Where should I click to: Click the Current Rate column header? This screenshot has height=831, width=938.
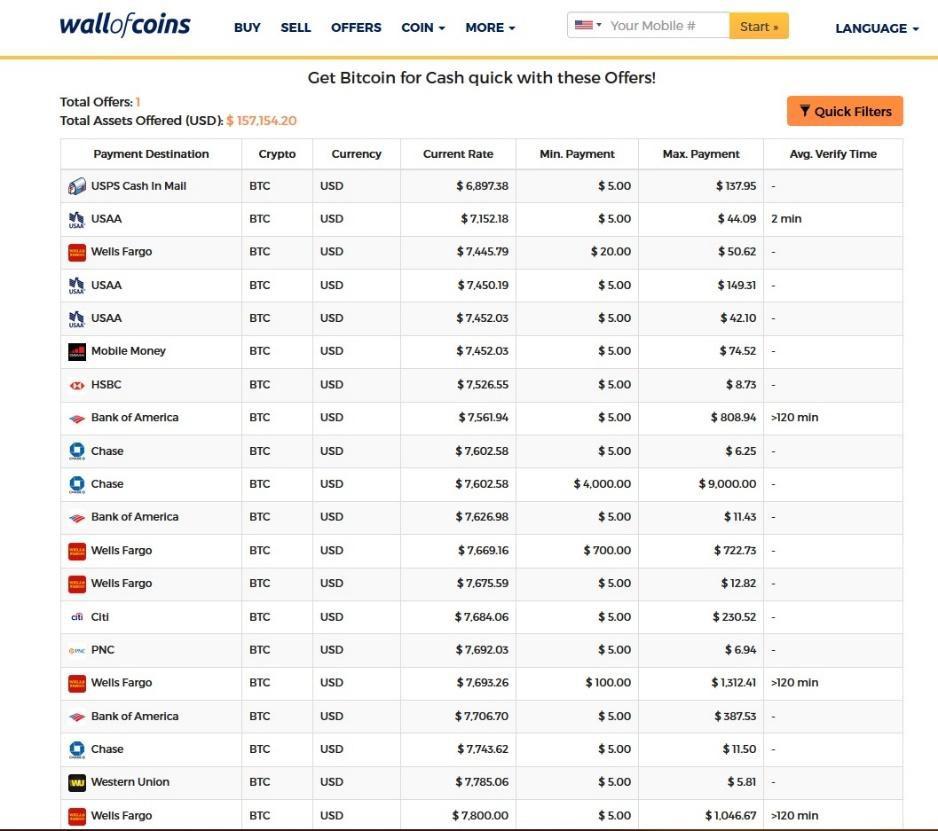[458, 154]
